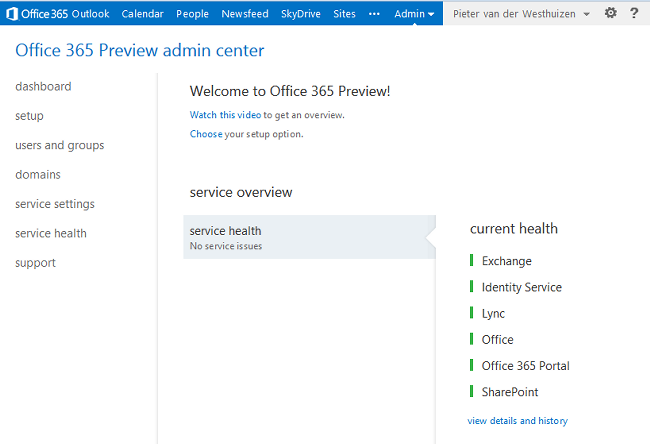Open the more apps ellipsis menu
The image size is (650, 444).
374,14
